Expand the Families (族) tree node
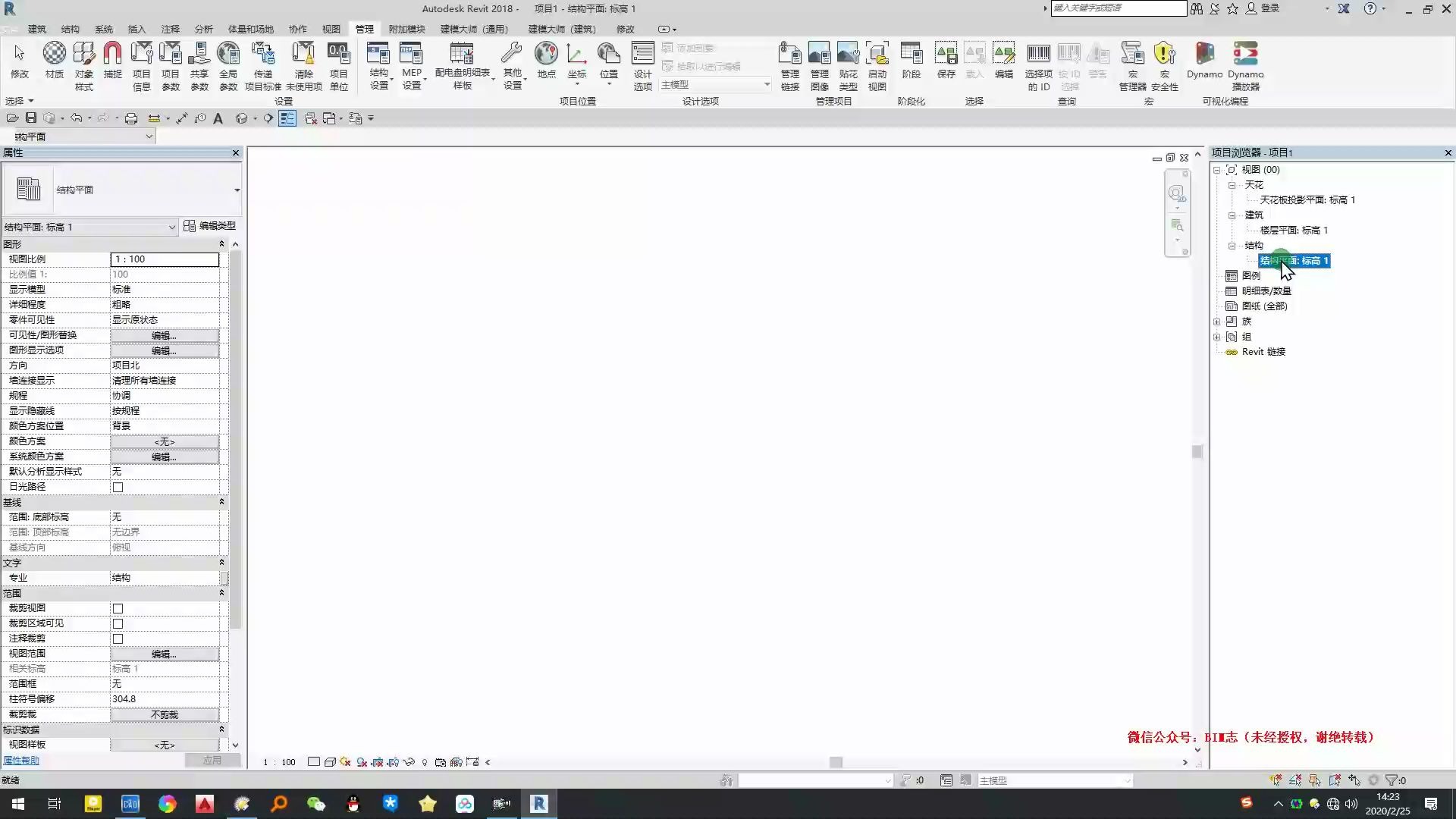The image size is (1456, 819). tap(1217, 322)
